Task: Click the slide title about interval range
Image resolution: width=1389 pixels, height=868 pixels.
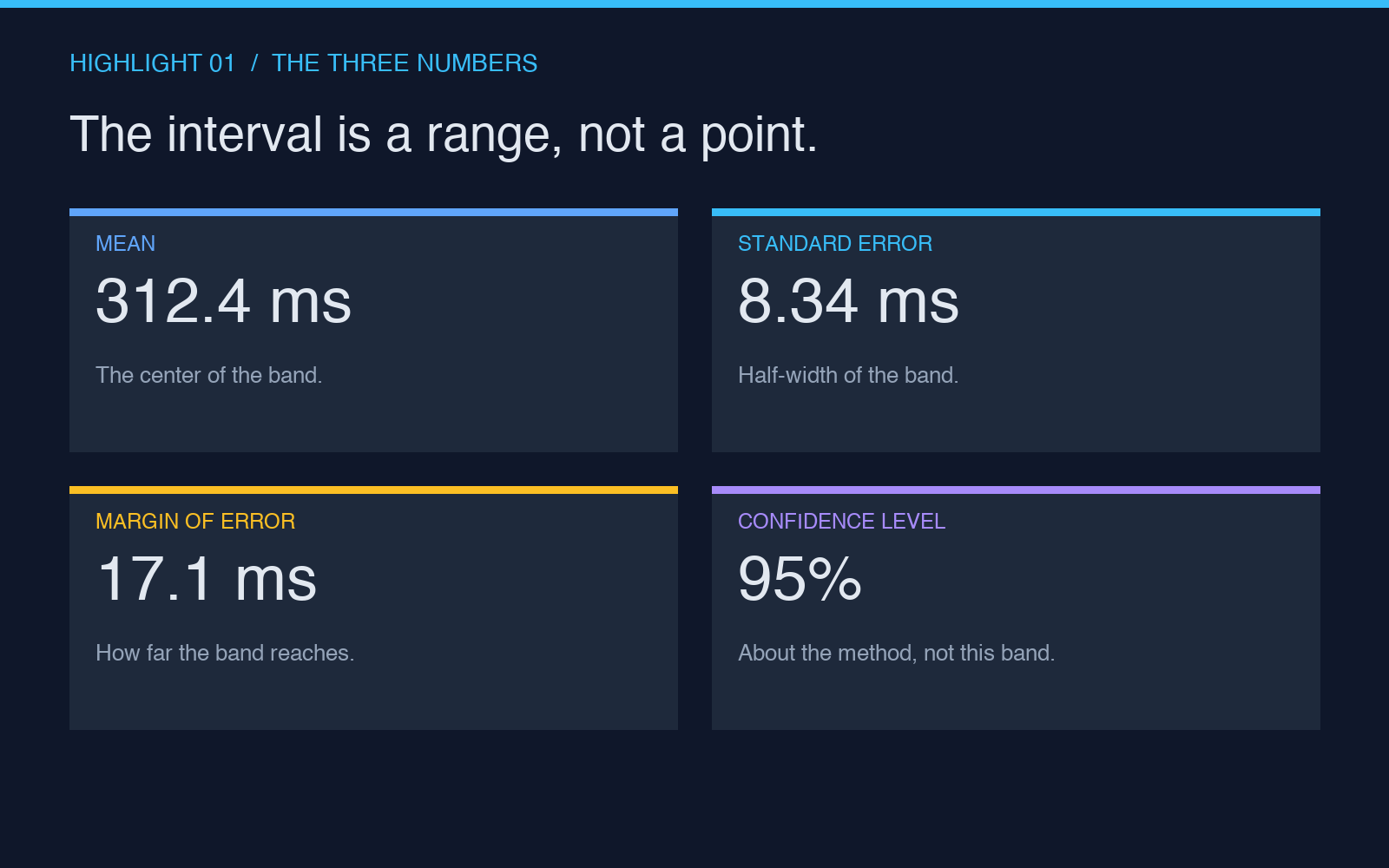Action: click(444, 135)
